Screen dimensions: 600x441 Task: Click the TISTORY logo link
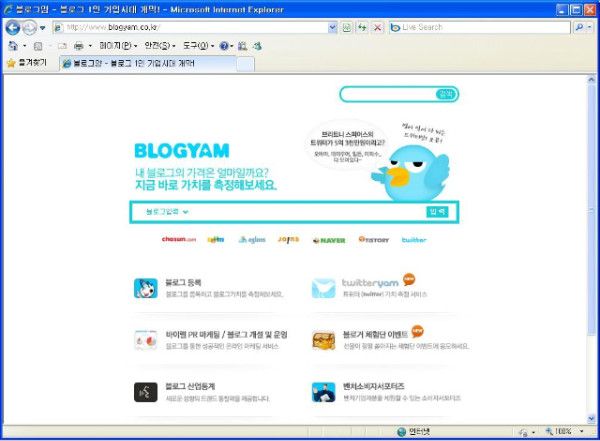point(373,240)
